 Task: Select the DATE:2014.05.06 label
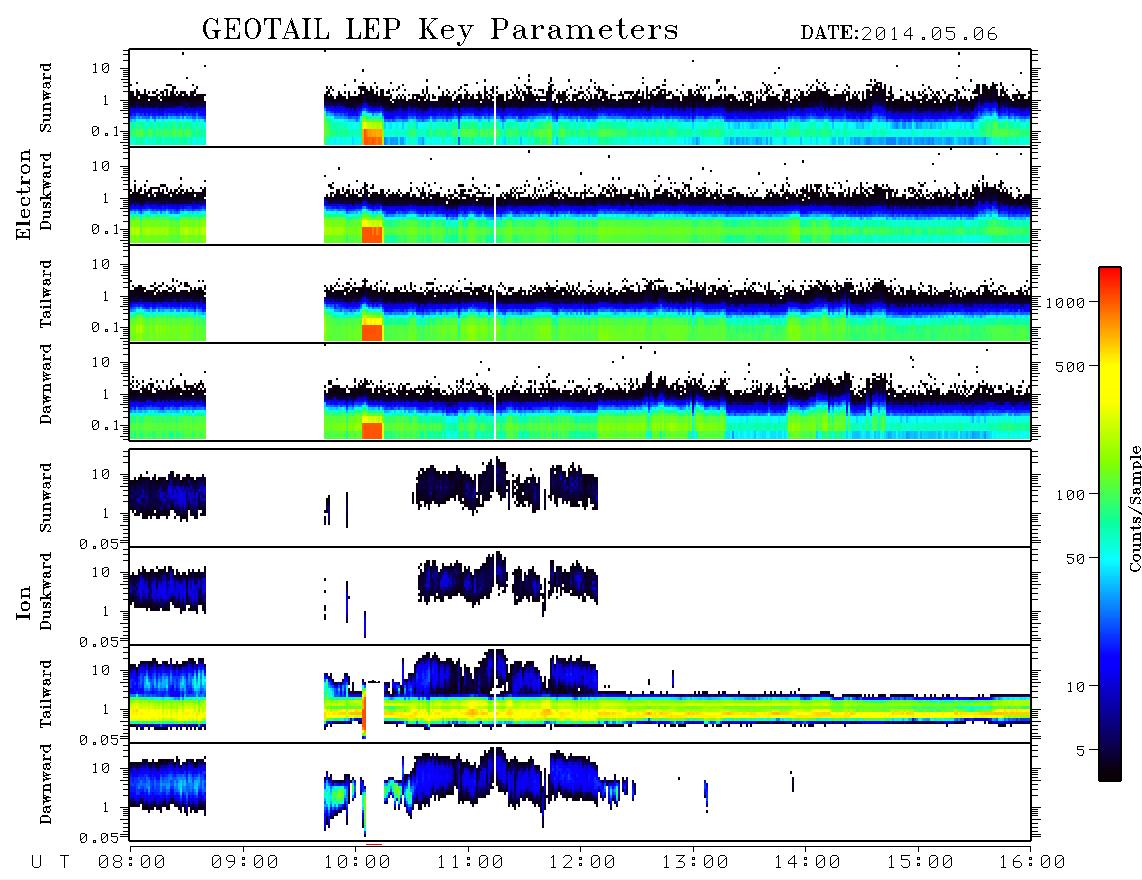[x=899, y=33]
